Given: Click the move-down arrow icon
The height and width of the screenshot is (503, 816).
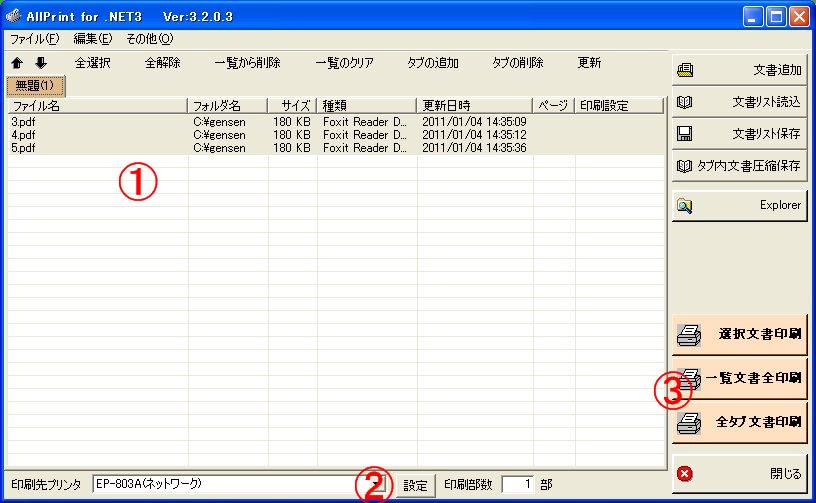Looking at the screenshot, I should click(x=41, y=63).
